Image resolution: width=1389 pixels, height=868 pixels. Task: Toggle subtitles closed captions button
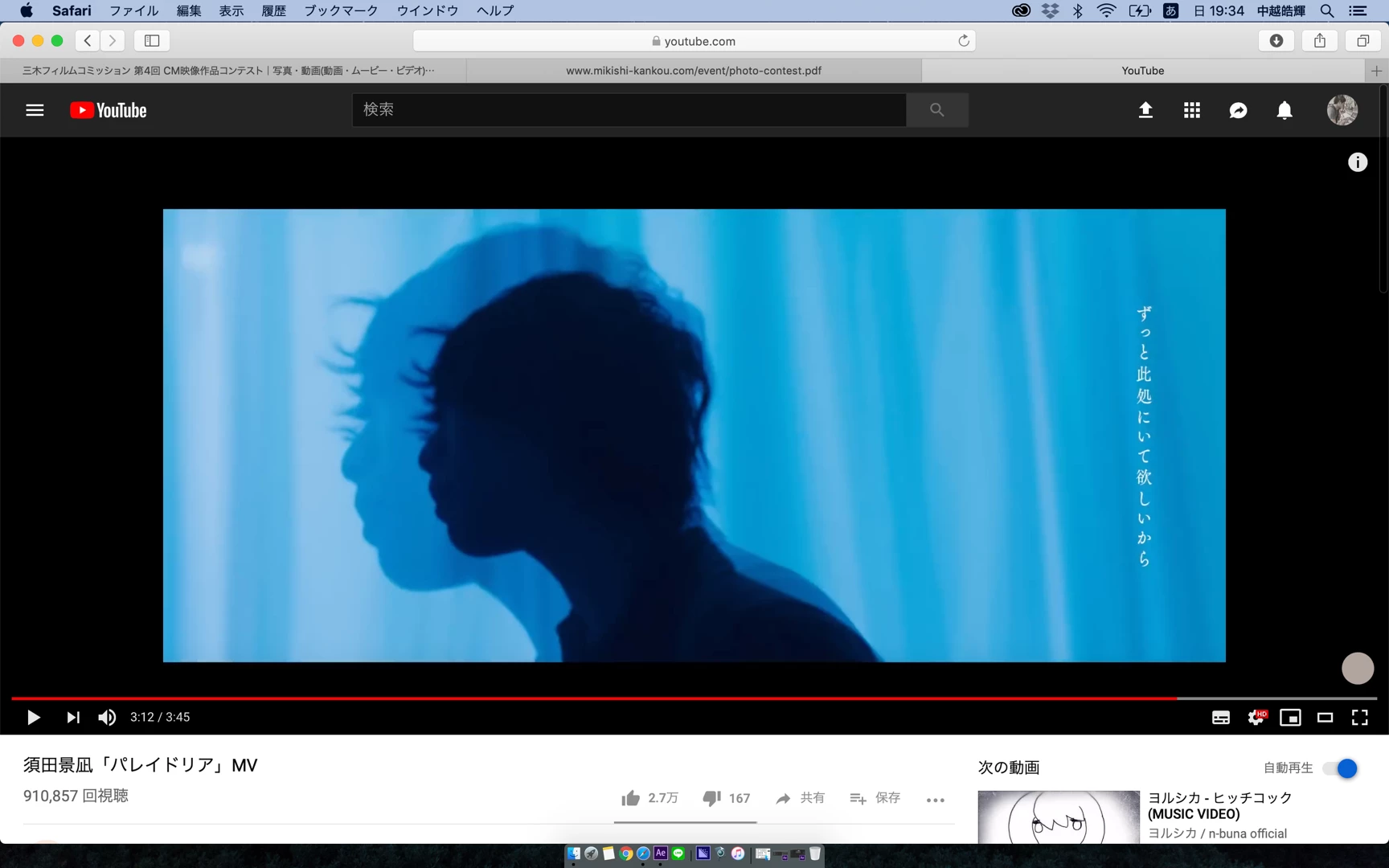(1221, 718)
